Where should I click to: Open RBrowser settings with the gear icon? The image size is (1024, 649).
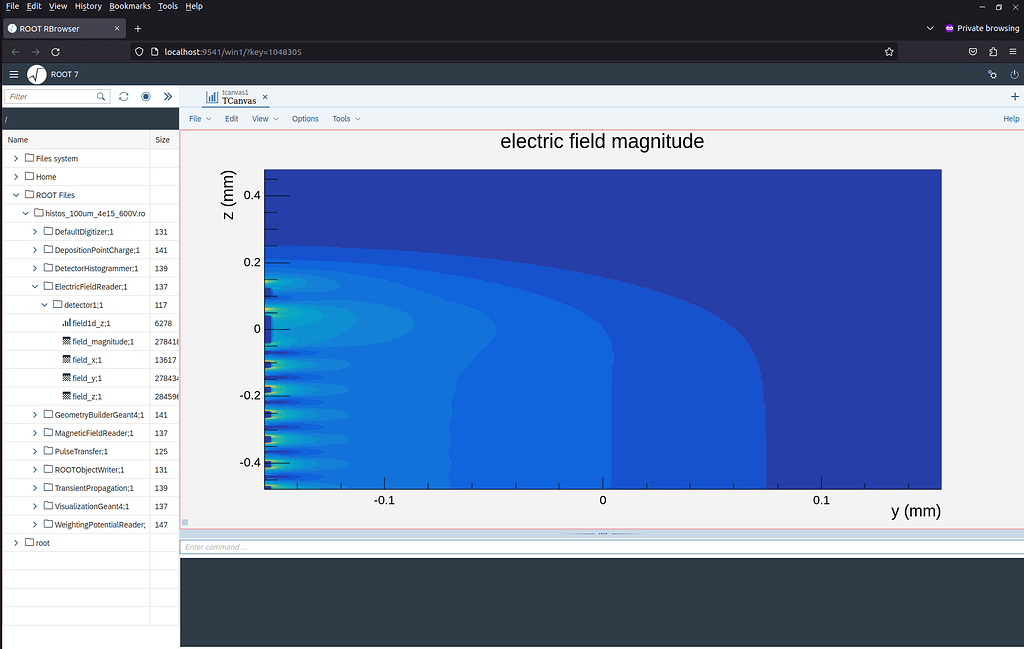point(991,74)
